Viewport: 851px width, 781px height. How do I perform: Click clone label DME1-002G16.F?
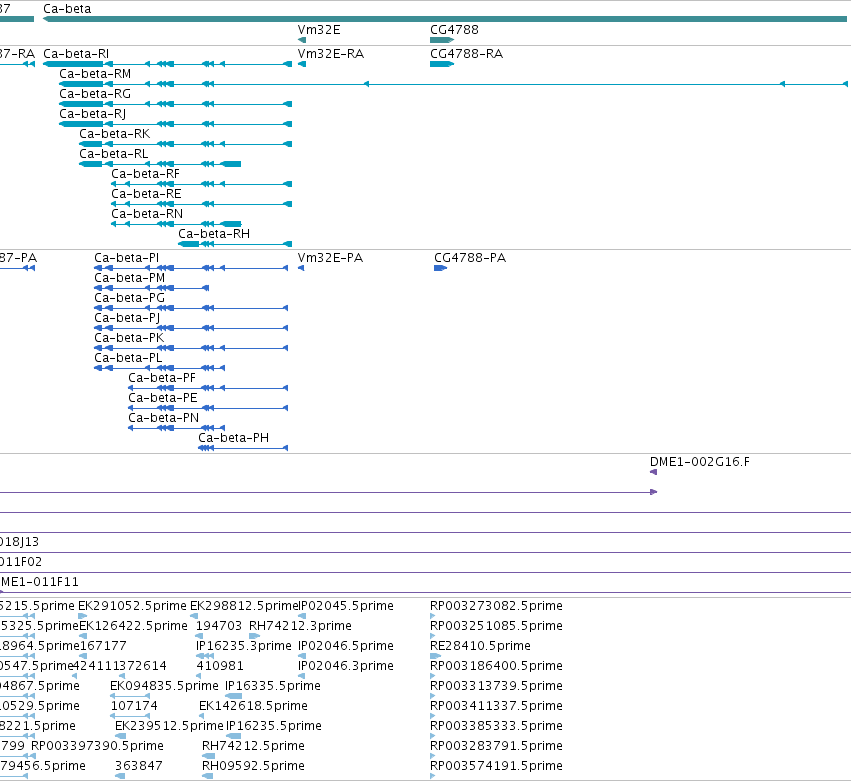click(x=700, y=462)
